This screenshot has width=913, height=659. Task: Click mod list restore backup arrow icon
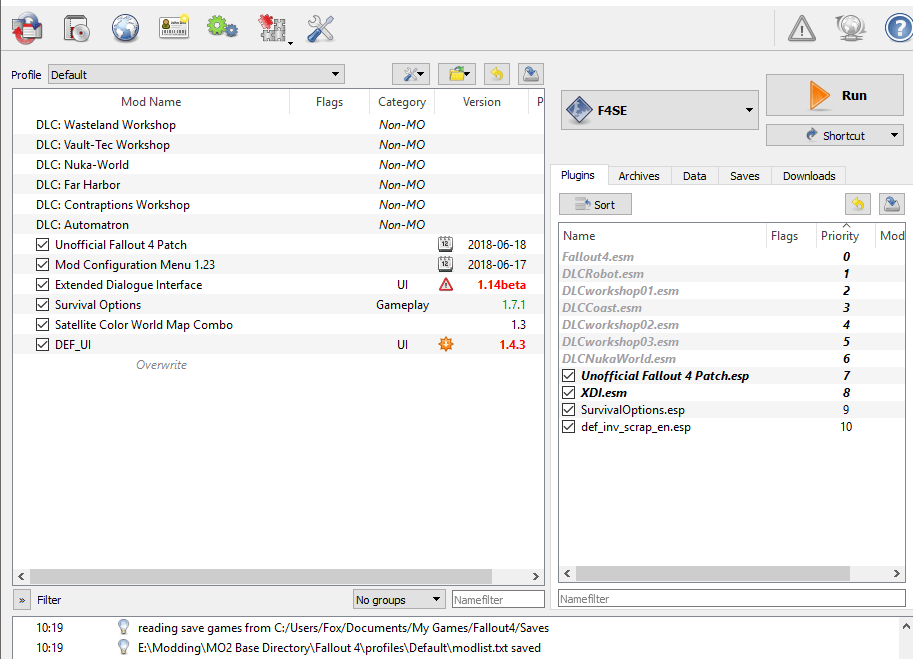pos(497,74)
